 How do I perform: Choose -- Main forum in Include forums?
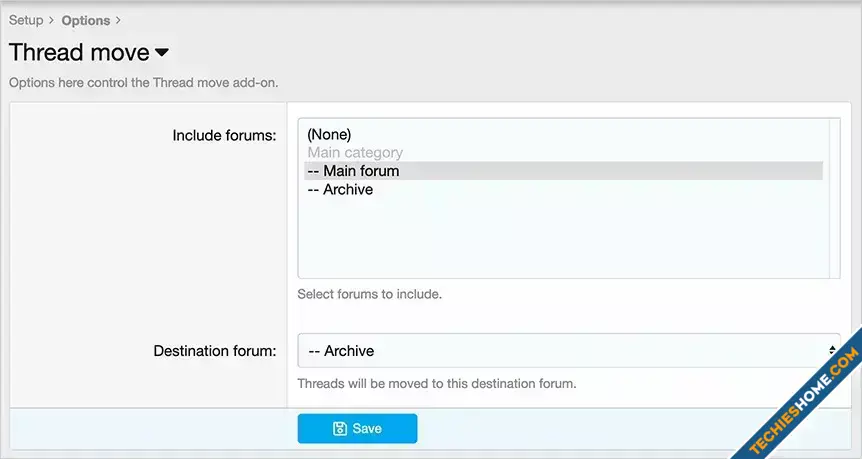(353, 171)
